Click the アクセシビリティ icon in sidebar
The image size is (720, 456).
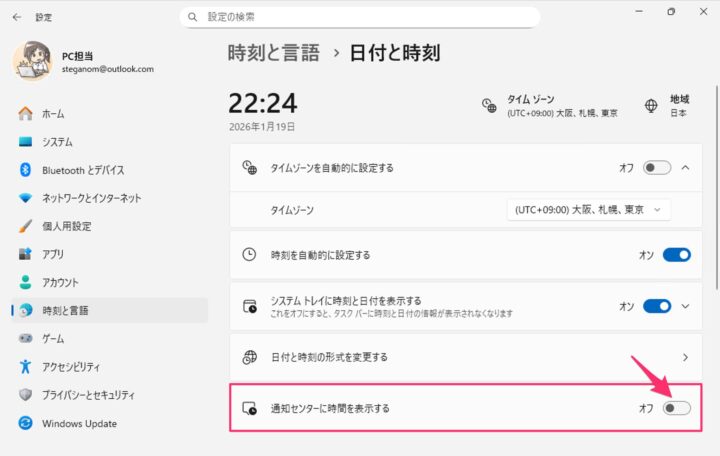[26, 367]
